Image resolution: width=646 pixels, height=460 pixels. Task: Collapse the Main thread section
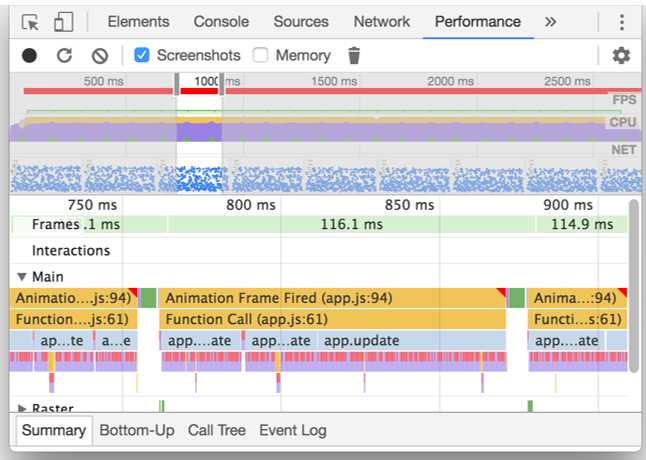(x=22, y=277)
